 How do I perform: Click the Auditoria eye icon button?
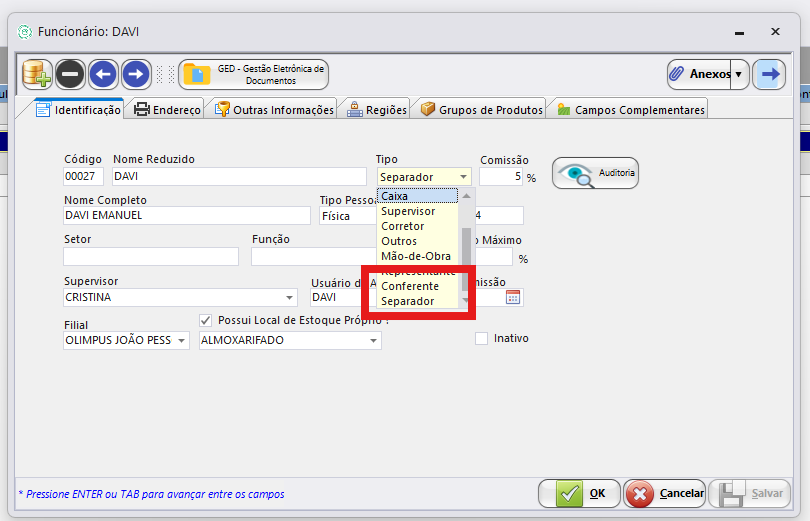[x=595, y=174]
